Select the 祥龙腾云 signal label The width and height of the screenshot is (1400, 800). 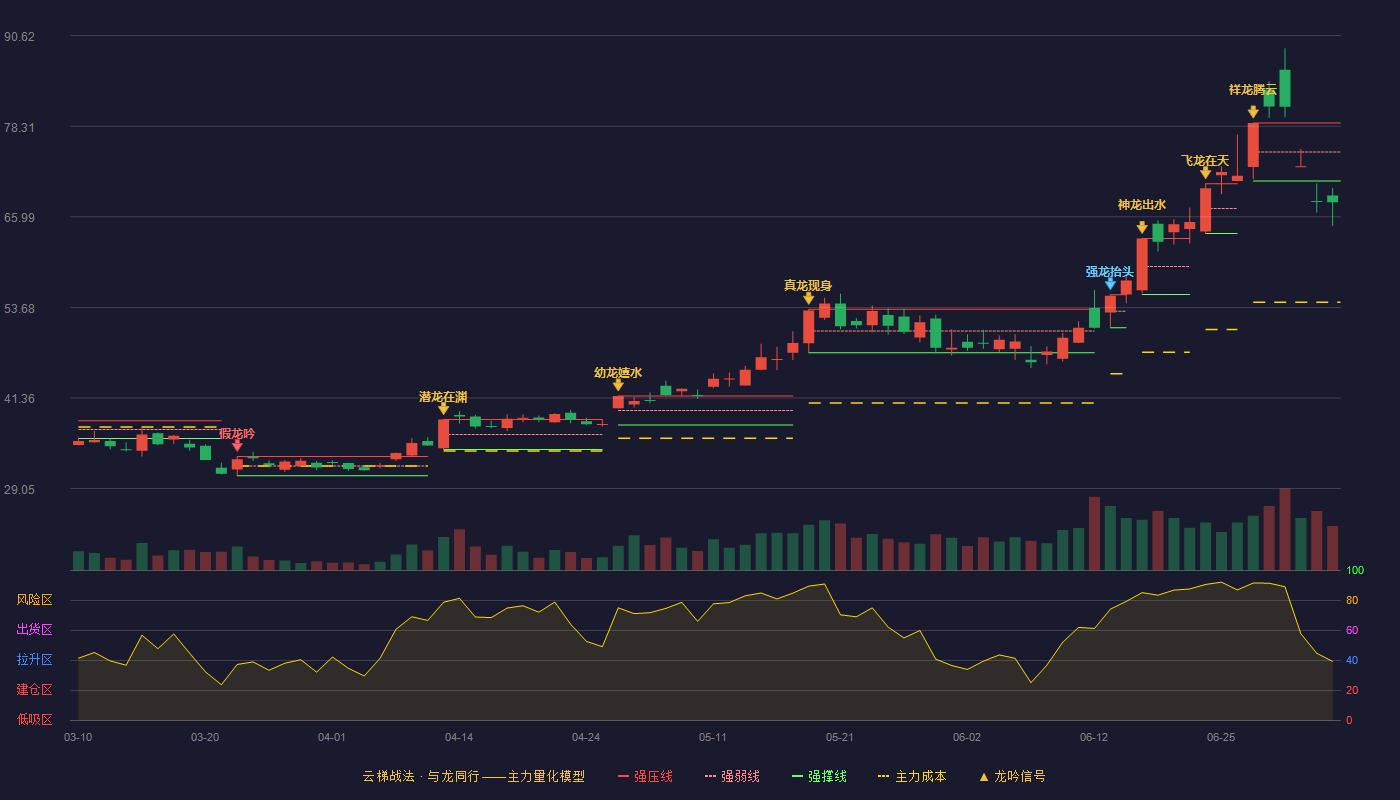click(1253, 90)
